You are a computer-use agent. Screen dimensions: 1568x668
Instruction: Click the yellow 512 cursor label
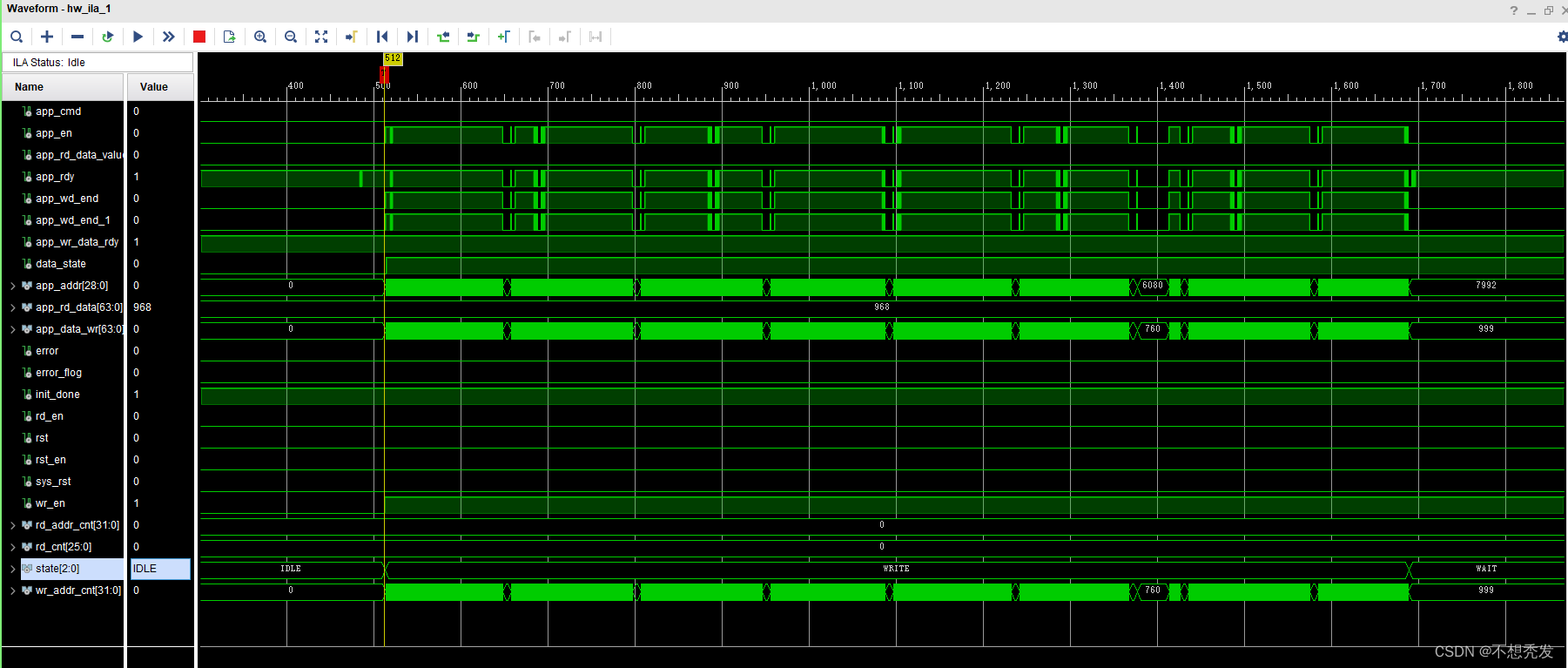click(393, 58)
